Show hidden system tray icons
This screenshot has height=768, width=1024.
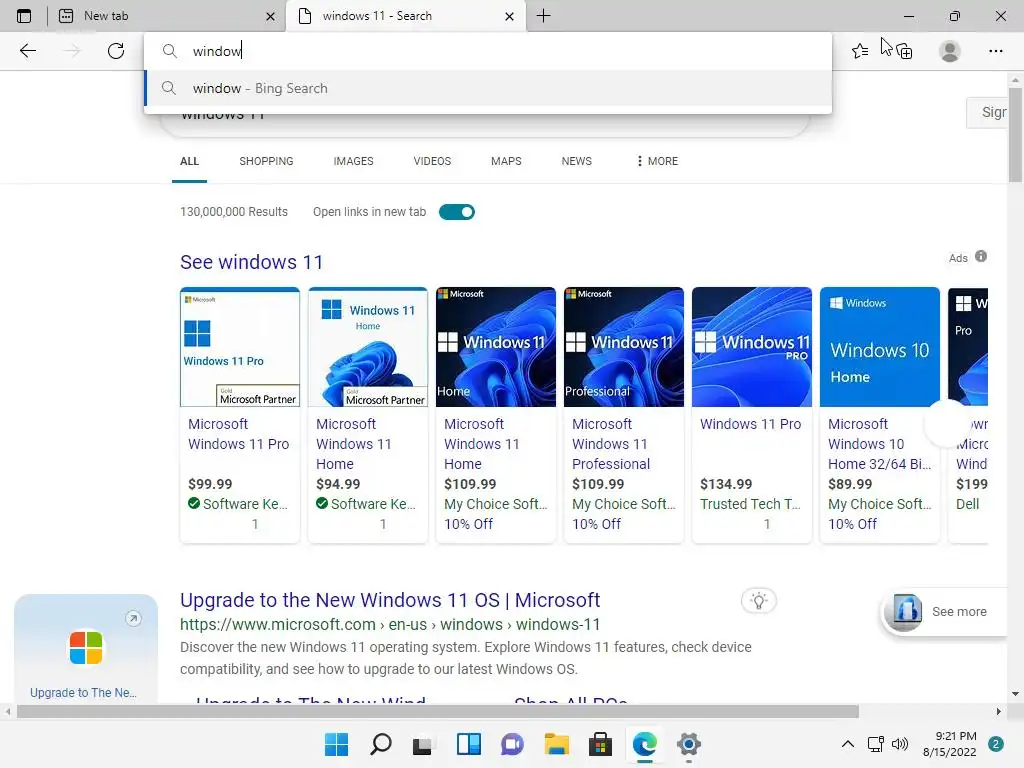point(848,744)
